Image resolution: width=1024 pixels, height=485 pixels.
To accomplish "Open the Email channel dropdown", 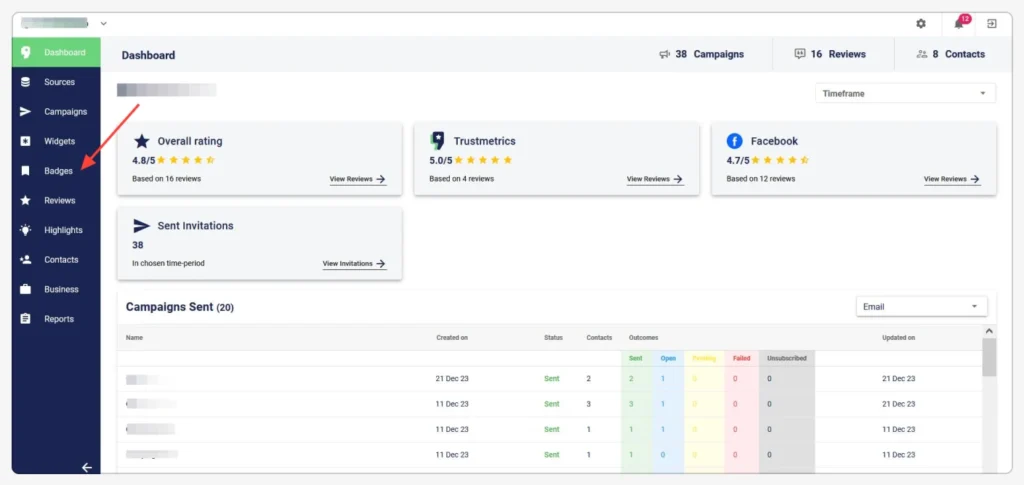I will point(921,307).
